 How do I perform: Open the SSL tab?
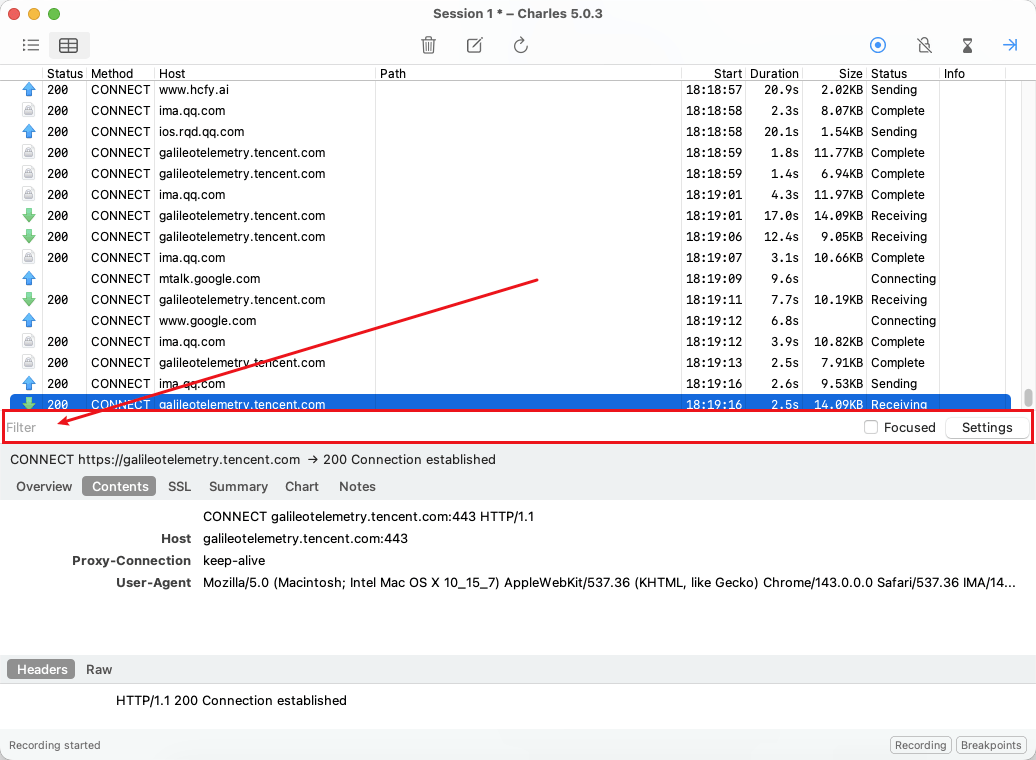pyautogui.click(x=179, y=486)
